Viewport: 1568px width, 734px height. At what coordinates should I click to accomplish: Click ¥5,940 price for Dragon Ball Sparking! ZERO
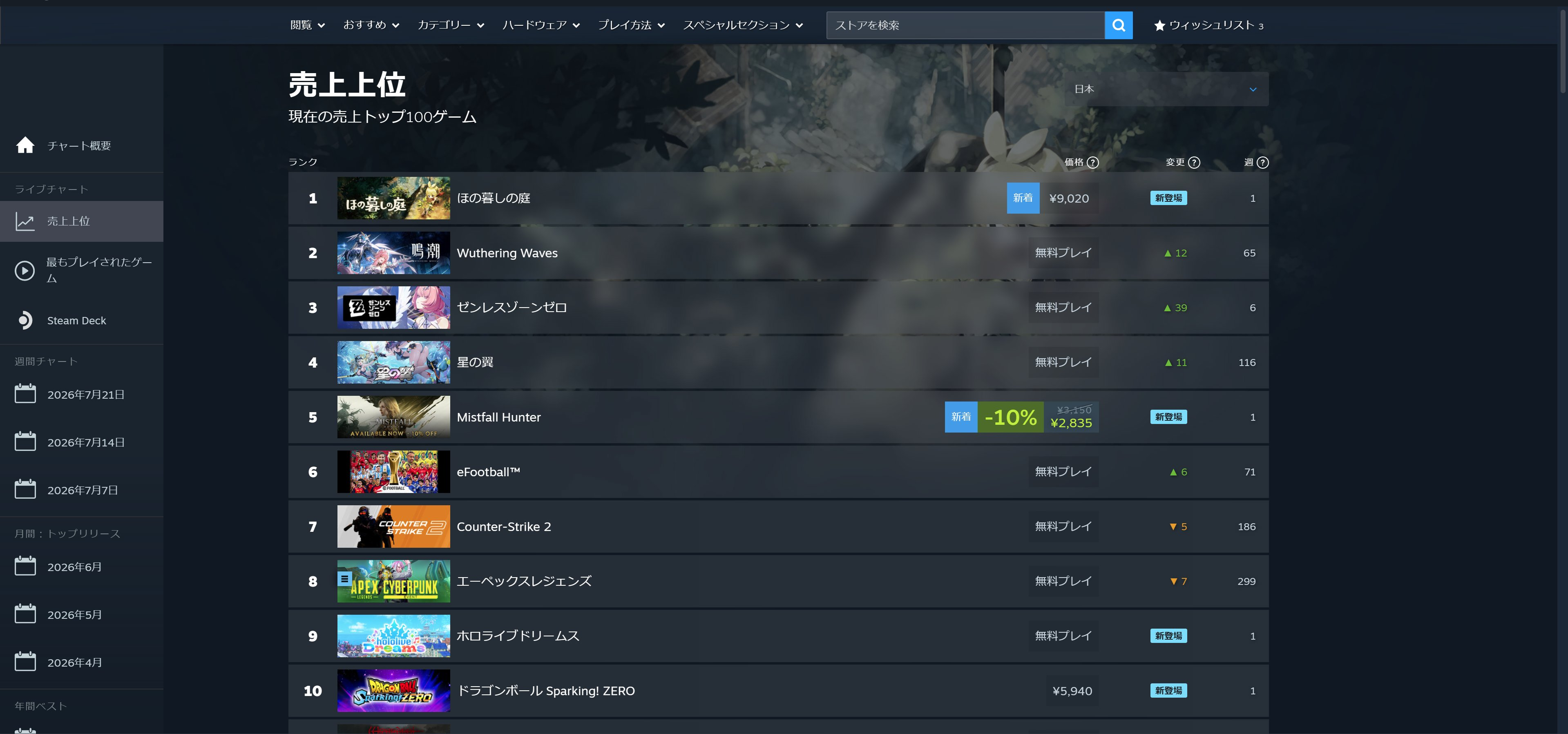pos(1072,691)
